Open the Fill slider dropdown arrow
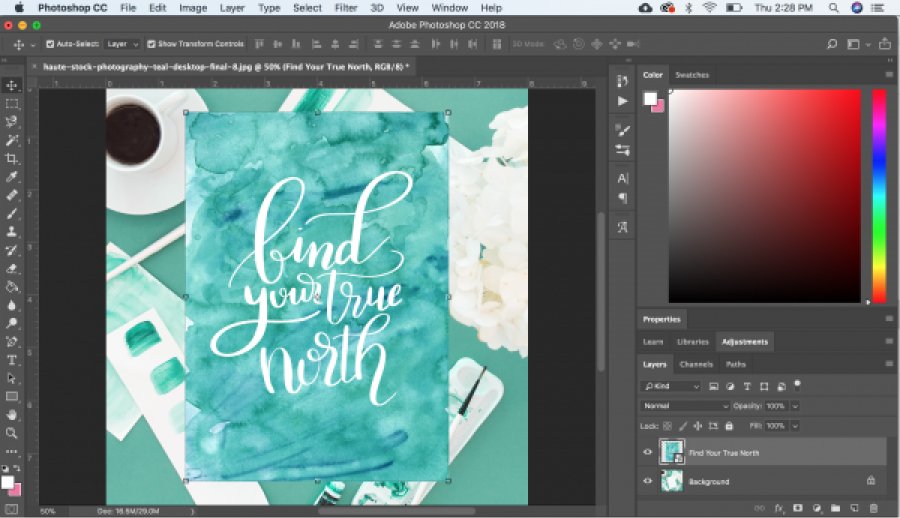The height and width of the screenshot is (518, 900). (x=795, y=426)
